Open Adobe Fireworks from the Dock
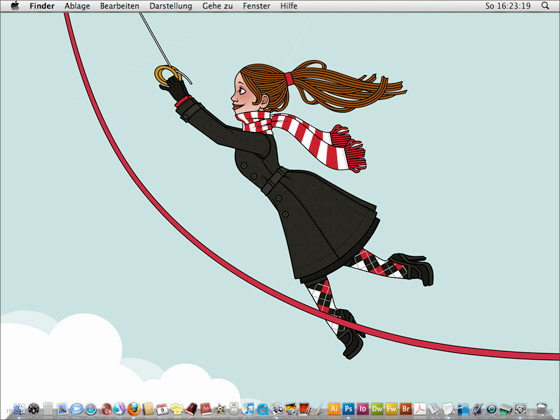This screenshot has height=420, width=560. pyautogui.click(x=391, y=409)
